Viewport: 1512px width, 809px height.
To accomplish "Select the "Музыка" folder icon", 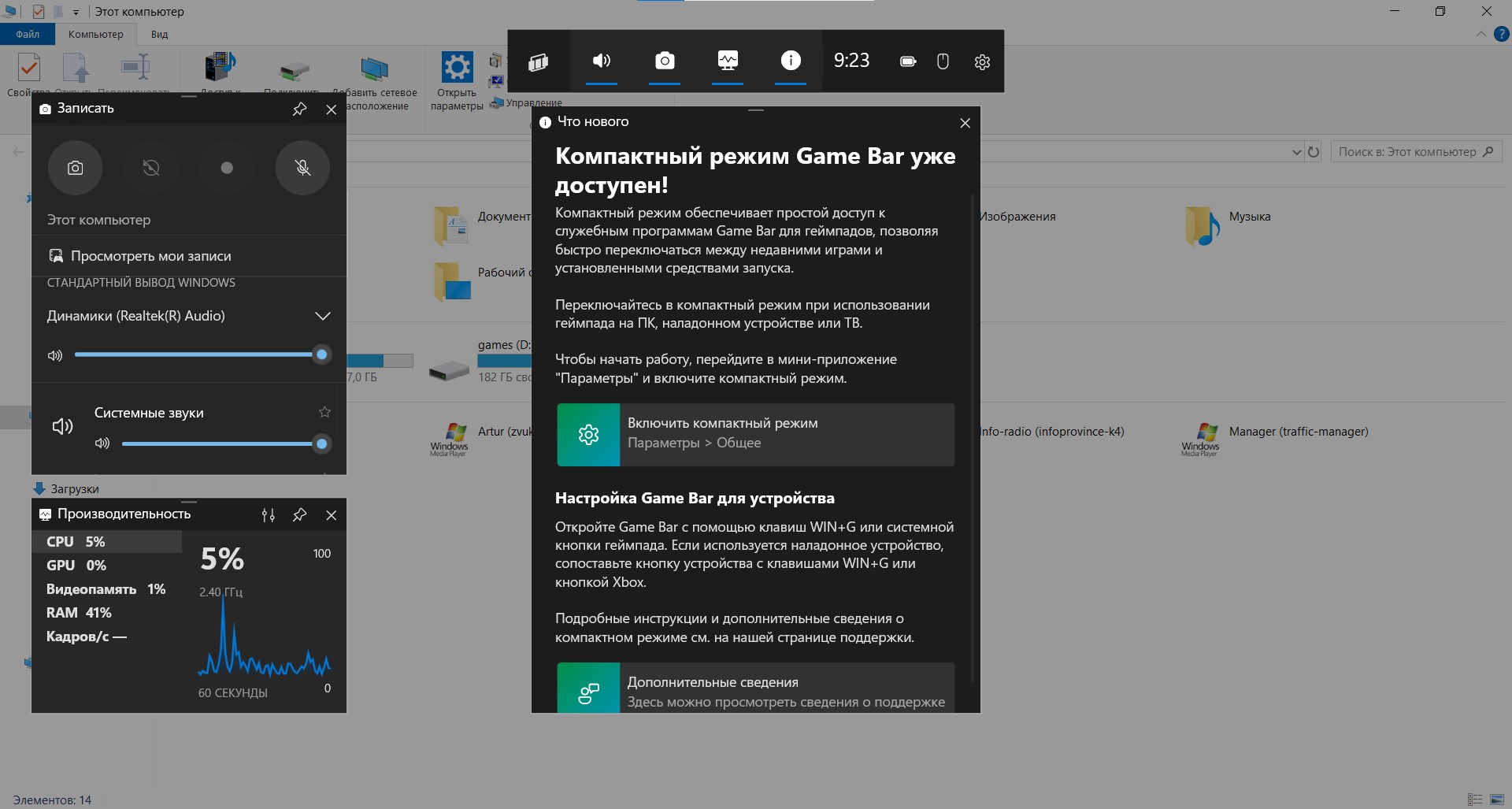I will pyautogui.click(x=1203, y=225).
